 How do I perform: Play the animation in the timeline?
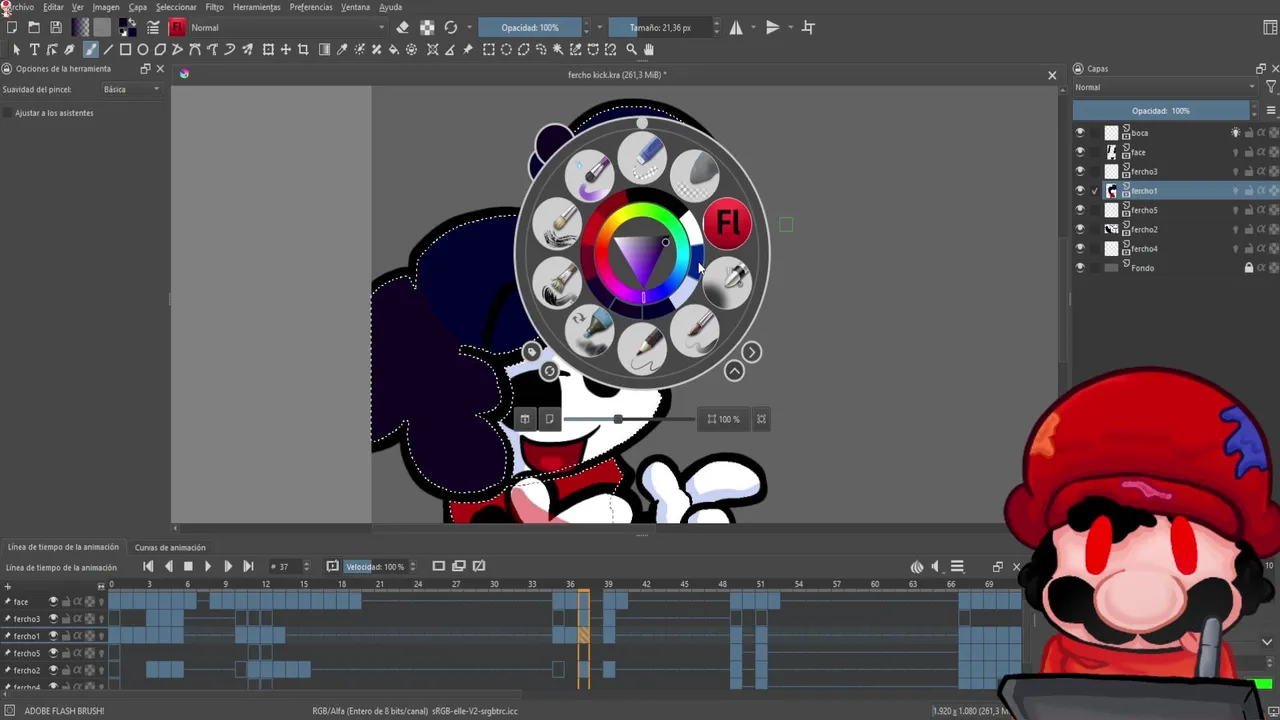(x=207, y=567)
